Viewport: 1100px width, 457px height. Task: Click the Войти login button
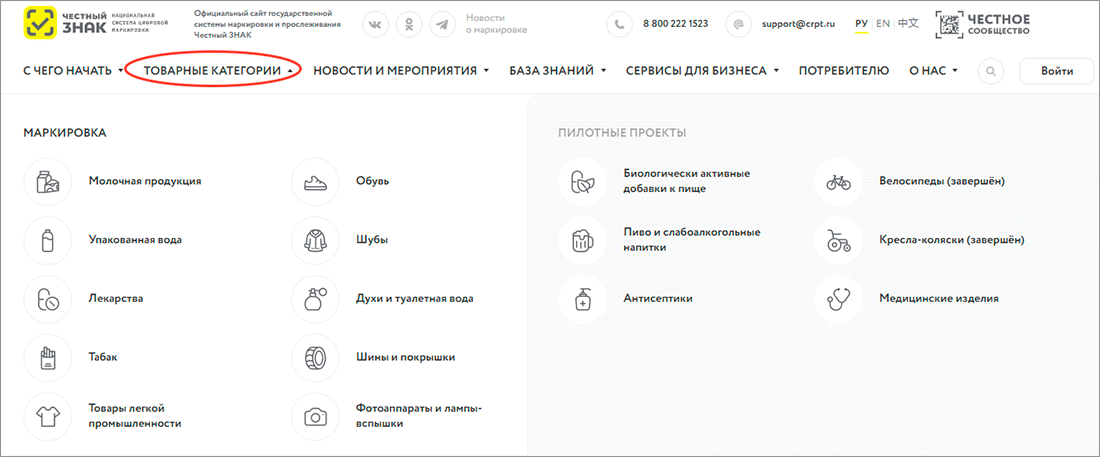click(1057, 71)
